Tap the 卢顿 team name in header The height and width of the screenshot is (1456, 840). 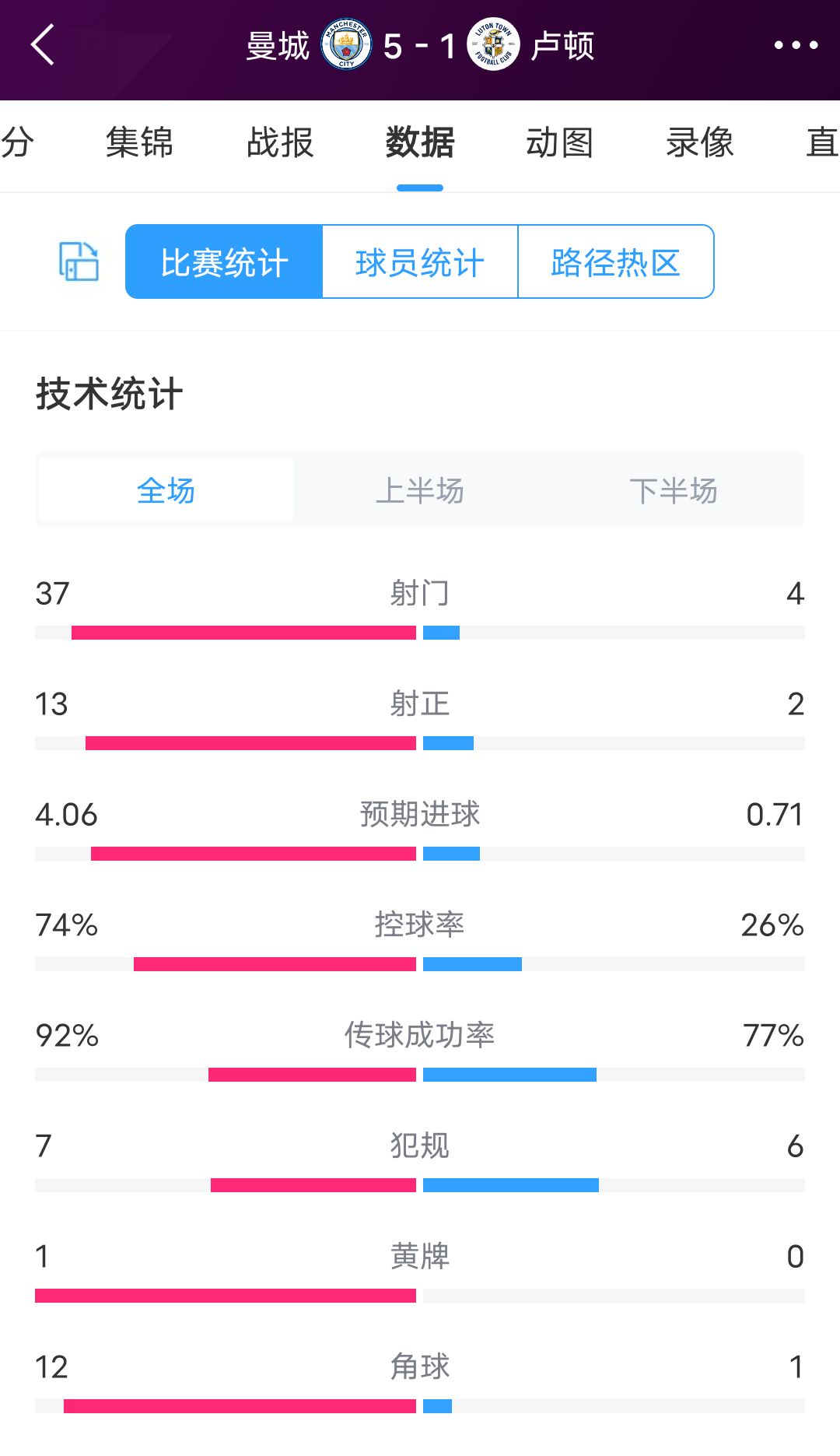[x=562, y=46]
